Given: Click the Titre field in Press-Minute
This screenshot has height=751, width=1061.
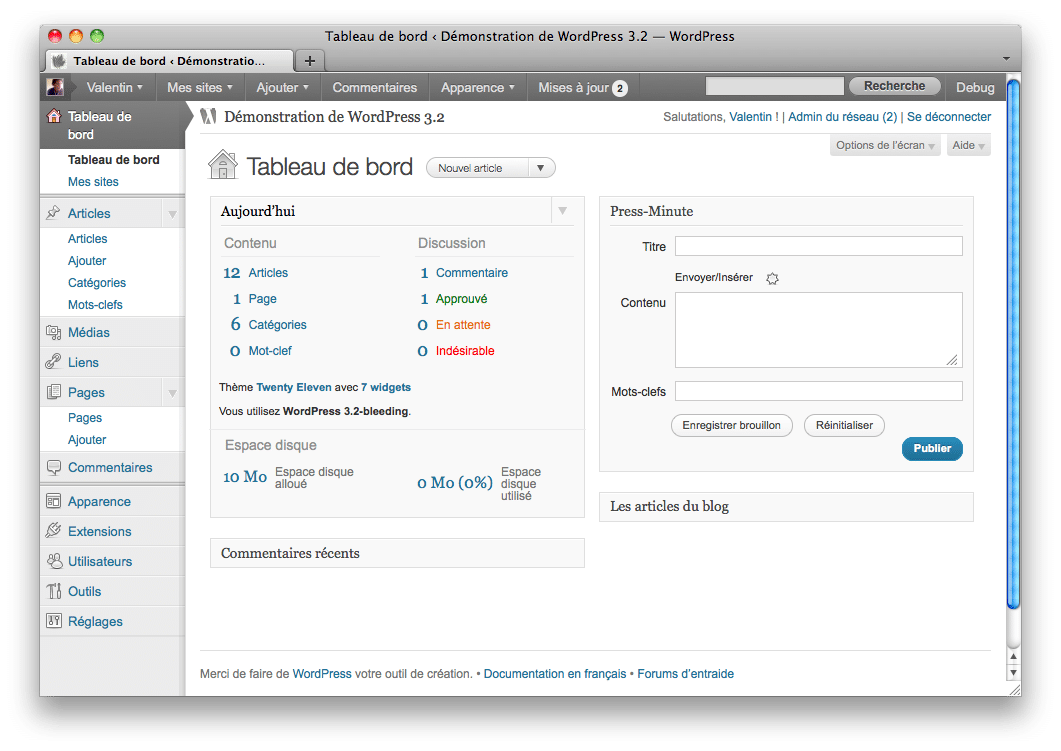Looking at the screenshot, I should coord(819,246).
